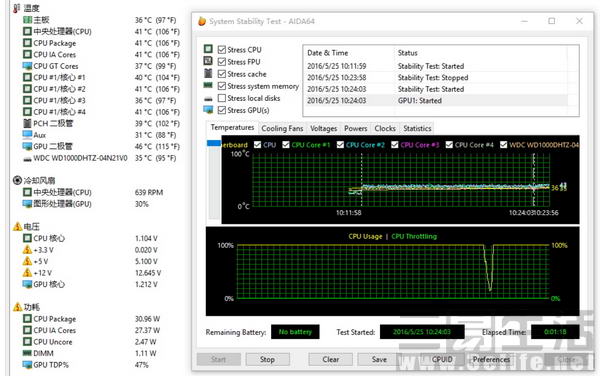Click the Stress GPU(s) monitor icon
This screenshot has height=376, width=600.
208,110
